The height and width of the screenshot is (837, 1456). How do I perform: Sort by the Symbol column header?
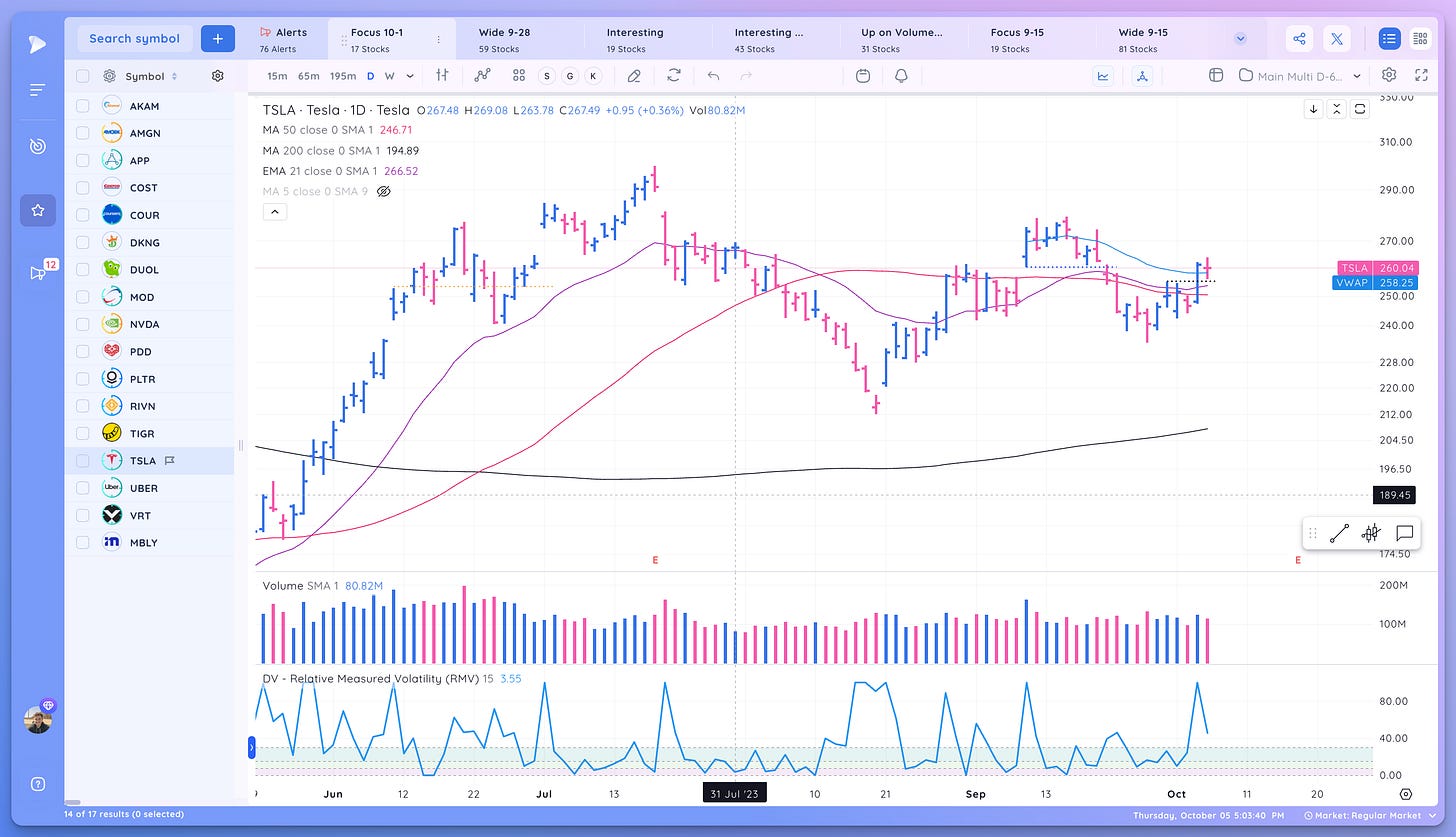(150, 76)
